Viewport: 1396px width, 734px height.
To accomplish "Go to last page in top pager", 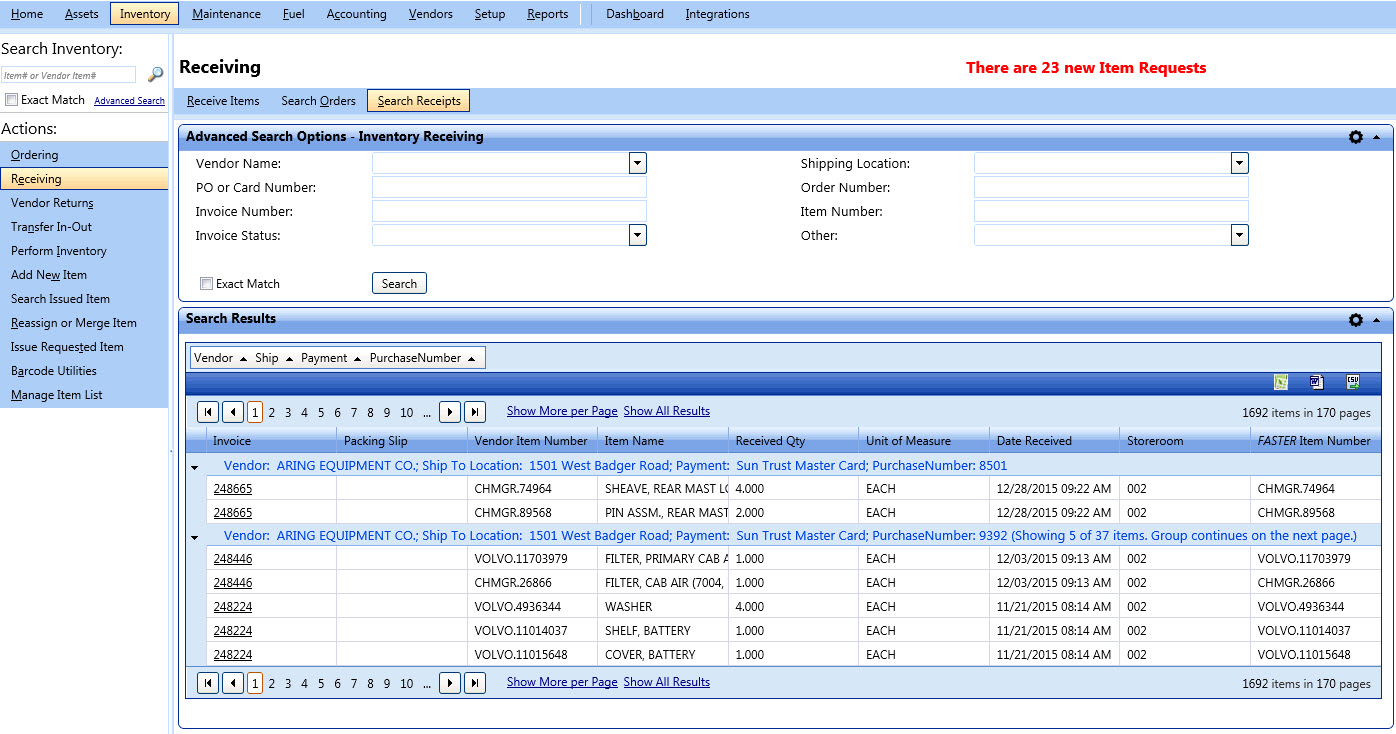I will pos(475,412).
